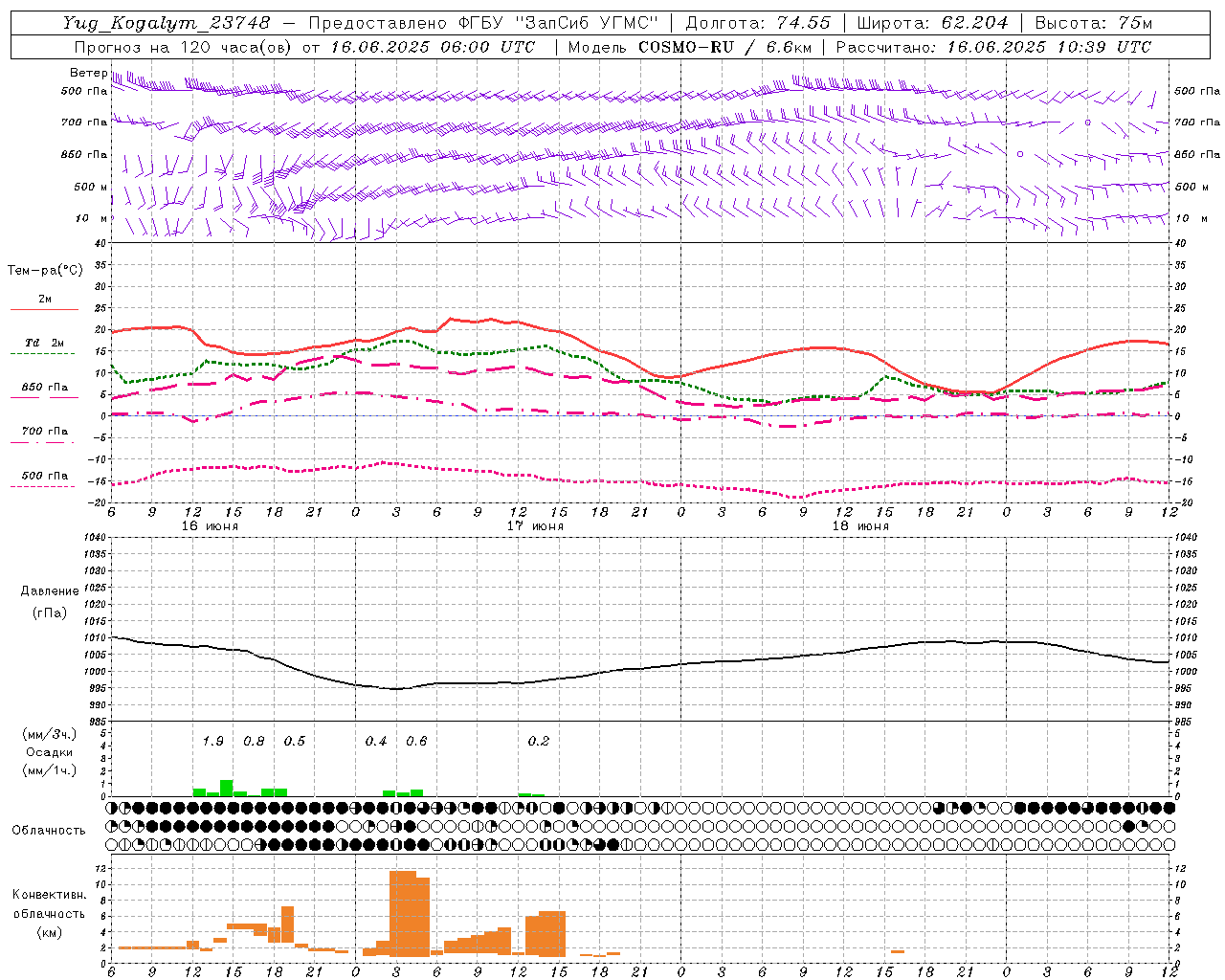
Task: Click the 16 июня date label
Action: pos(210,526)
